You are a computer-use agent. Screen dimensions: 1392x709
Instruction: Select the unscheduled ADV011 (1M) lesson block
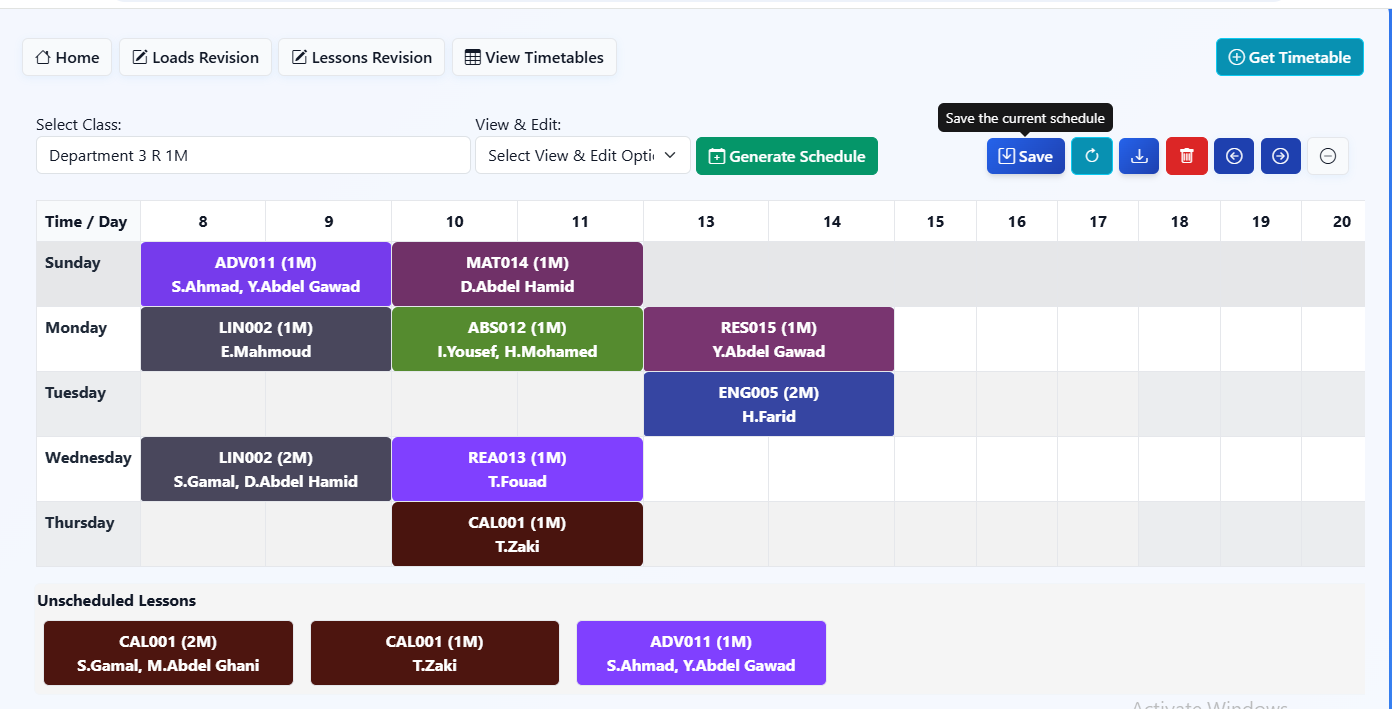[x=700, y=653]
